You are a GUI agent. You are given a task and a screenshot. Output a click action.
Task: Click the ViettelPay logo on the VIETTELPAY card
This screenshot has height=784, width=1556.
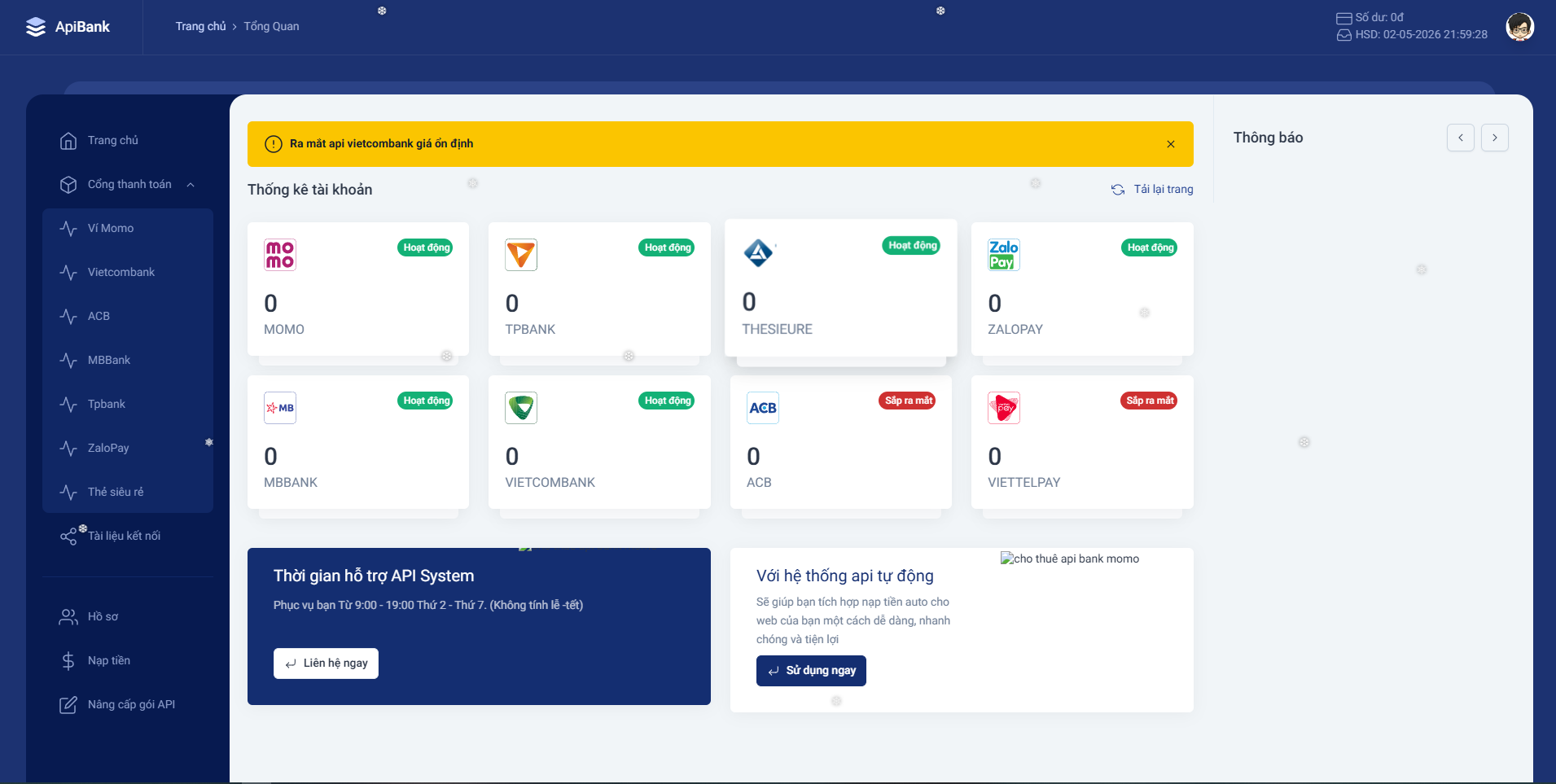click(1004, 408)
